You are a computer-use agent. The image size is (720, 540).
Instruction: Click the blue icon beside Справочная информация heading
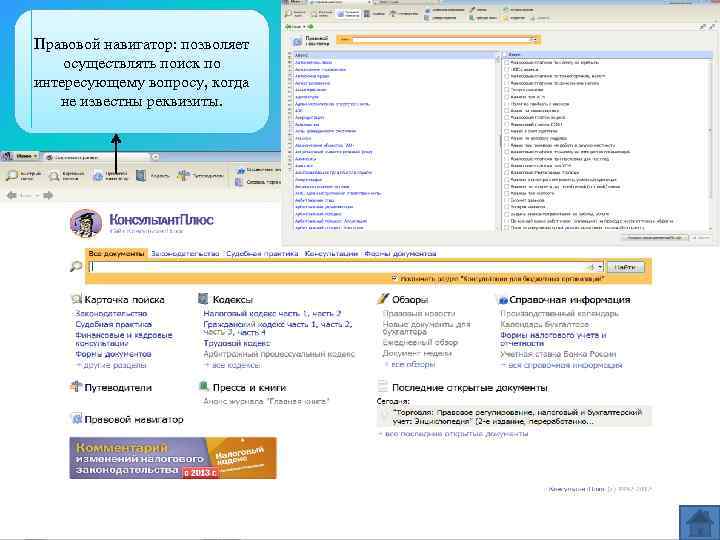tap(503, 300)
